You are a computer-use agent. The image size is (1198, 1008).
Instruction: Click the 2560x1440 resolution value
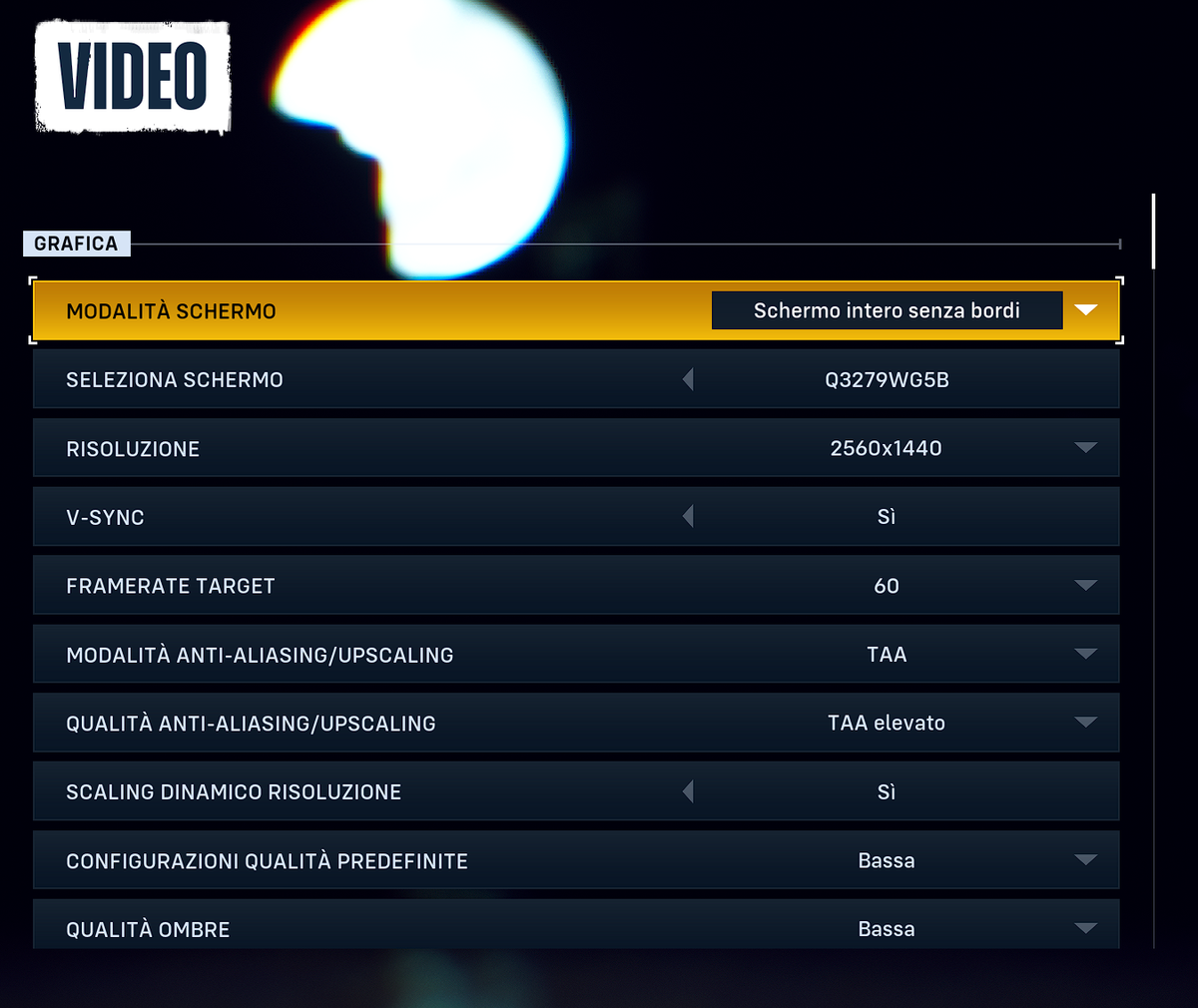coord(887,448)
